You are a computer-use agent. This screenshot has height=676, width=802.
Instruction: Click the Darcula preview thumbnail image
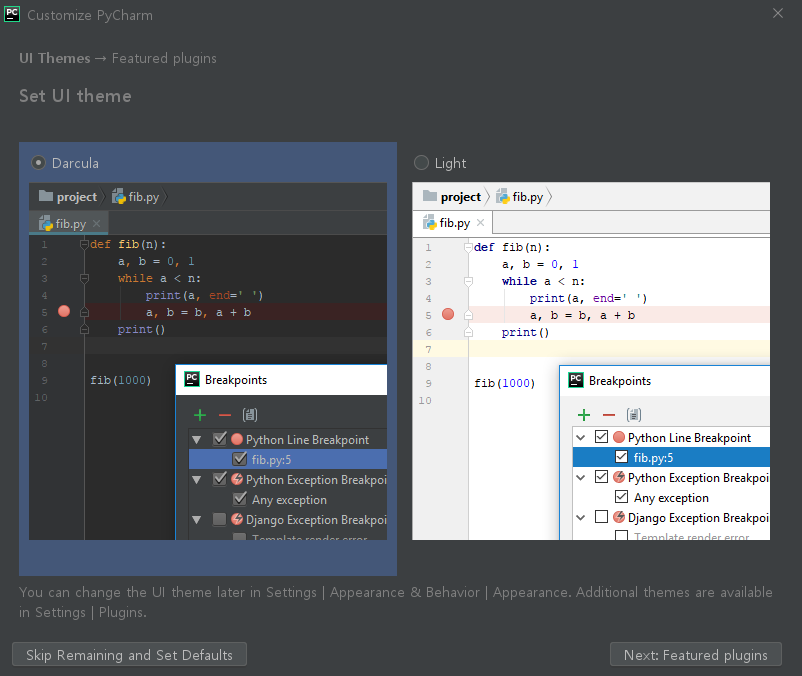208,361
